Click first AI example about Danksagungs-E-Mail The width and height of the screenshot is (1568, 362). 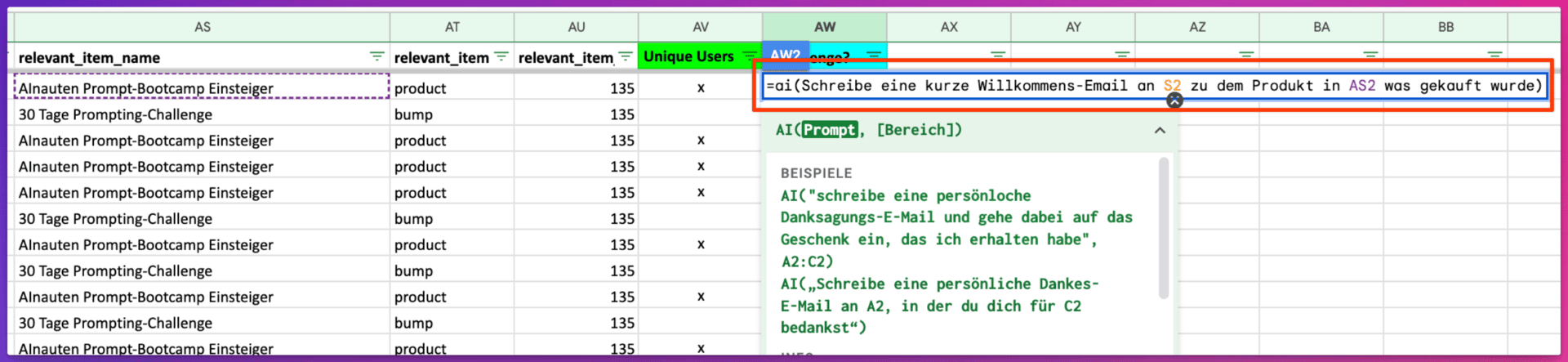tap(956, 229)
